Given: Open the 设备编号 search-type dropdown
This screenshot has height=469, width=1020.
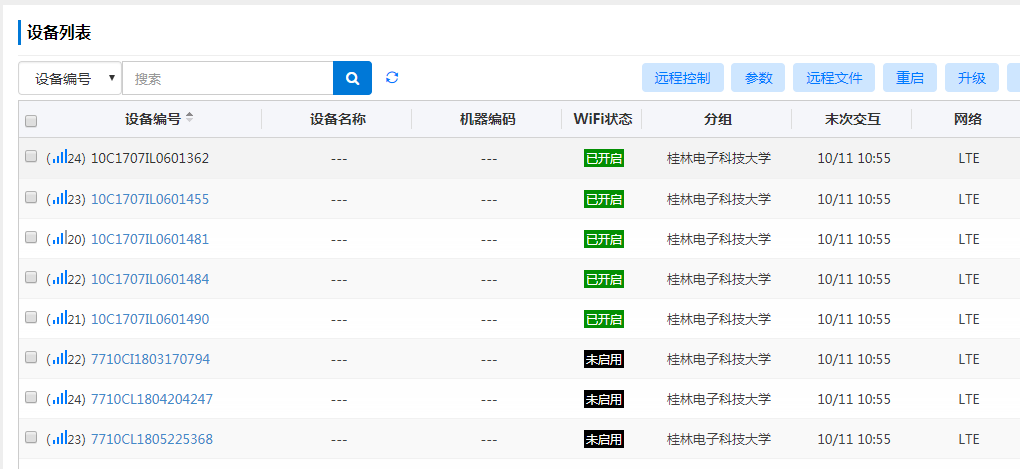Looking at the screenshot, I should click(x=70, y=78).
